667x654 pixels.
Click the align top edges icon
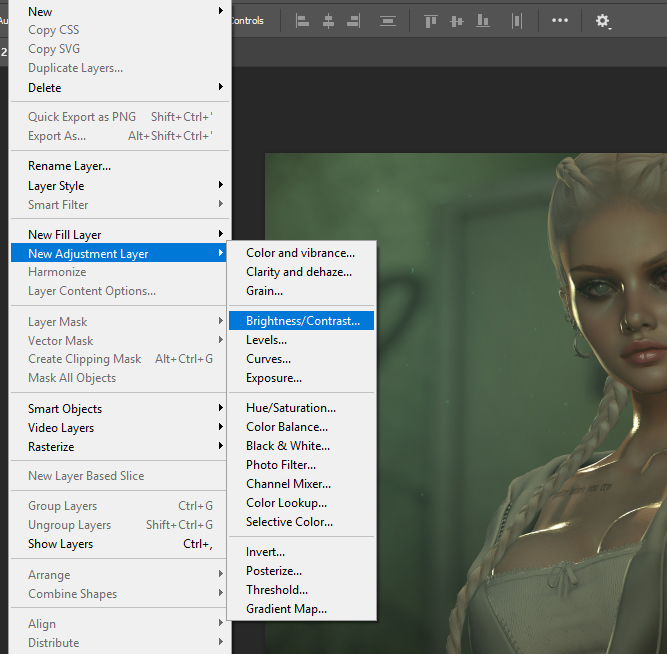431,20
